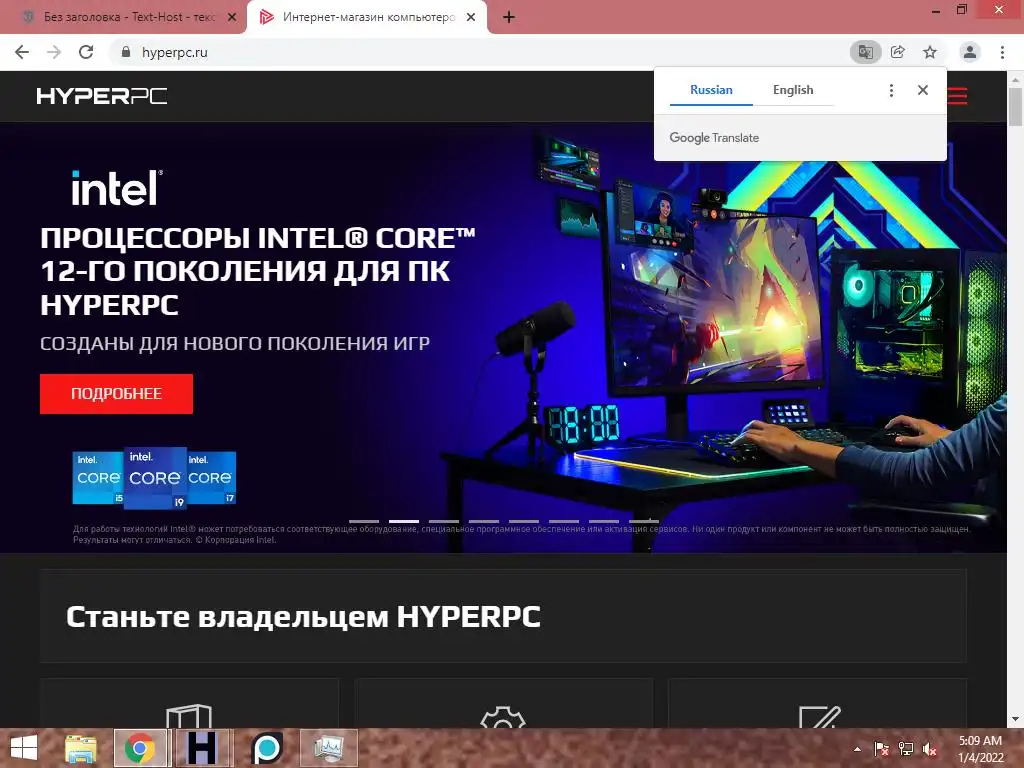Click the muted volume tray icon
Viewport: 1024px width, 768px height.
tap(930, 749)
